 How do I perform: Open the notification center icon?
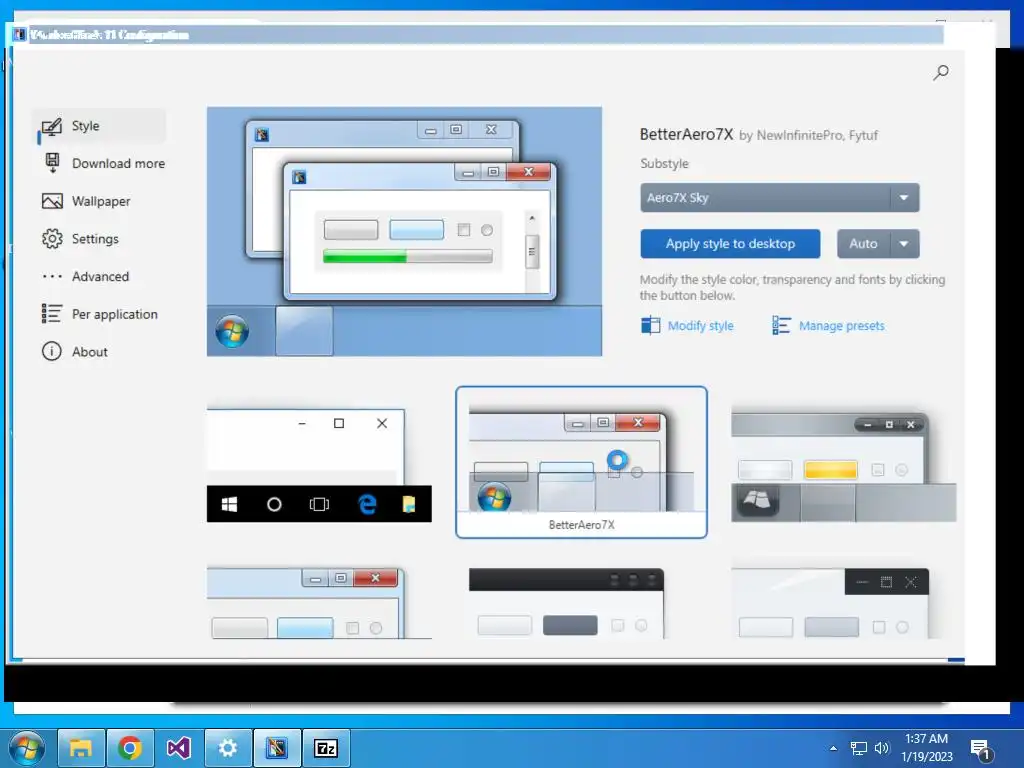[x=981, y=750]
